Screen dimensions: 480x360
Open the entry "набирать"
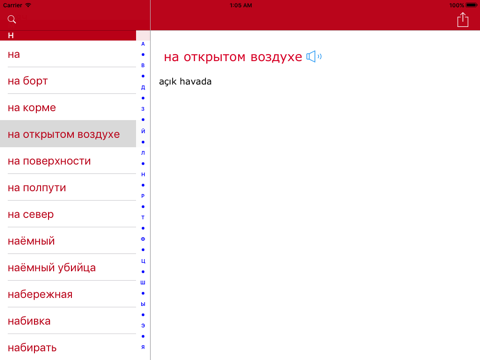coord(68,347)
